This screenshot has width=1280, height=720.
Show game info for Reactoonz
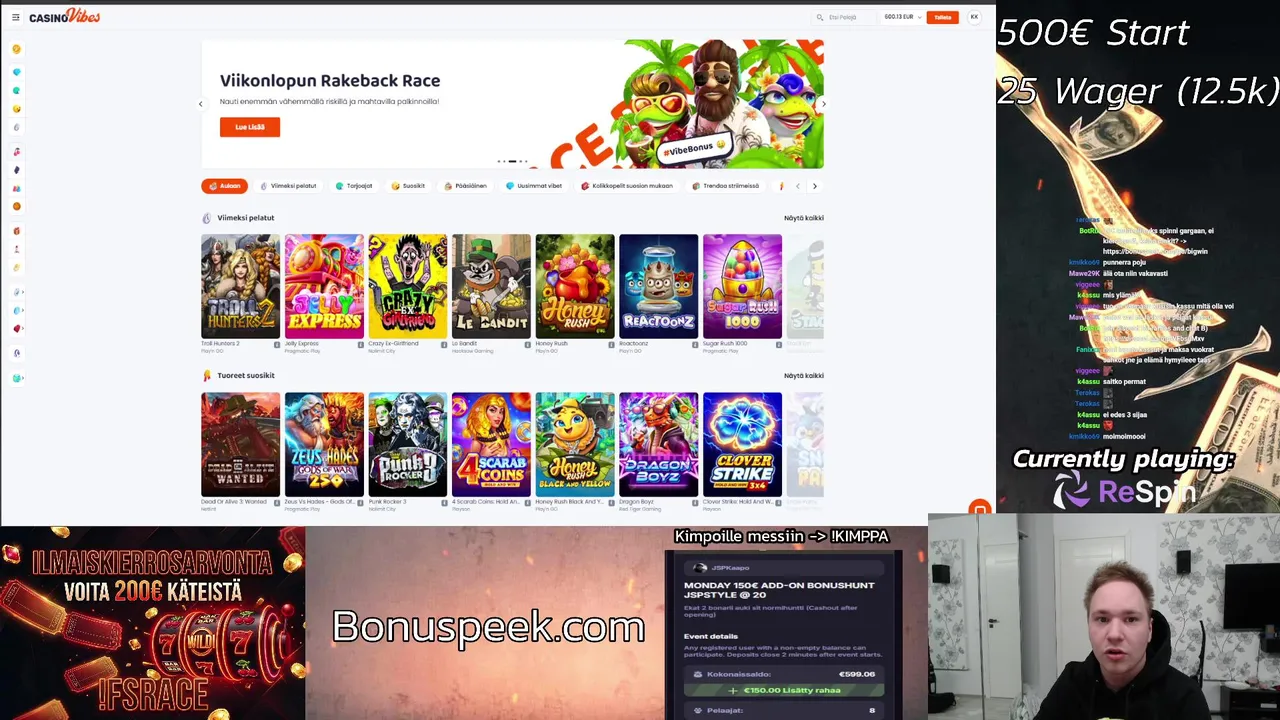click(x=695, y=345)
